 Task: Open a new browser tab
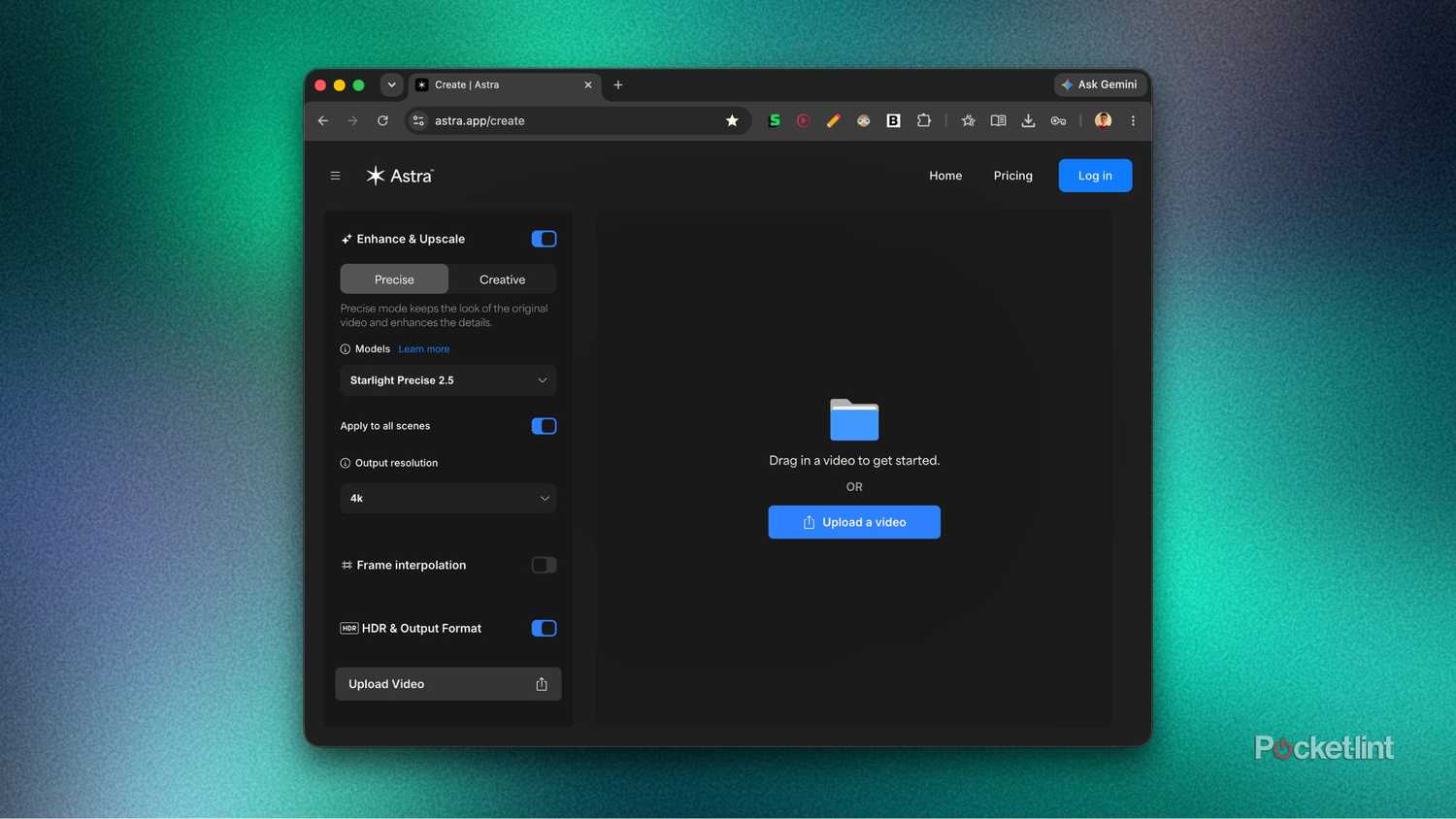[618, 84]
